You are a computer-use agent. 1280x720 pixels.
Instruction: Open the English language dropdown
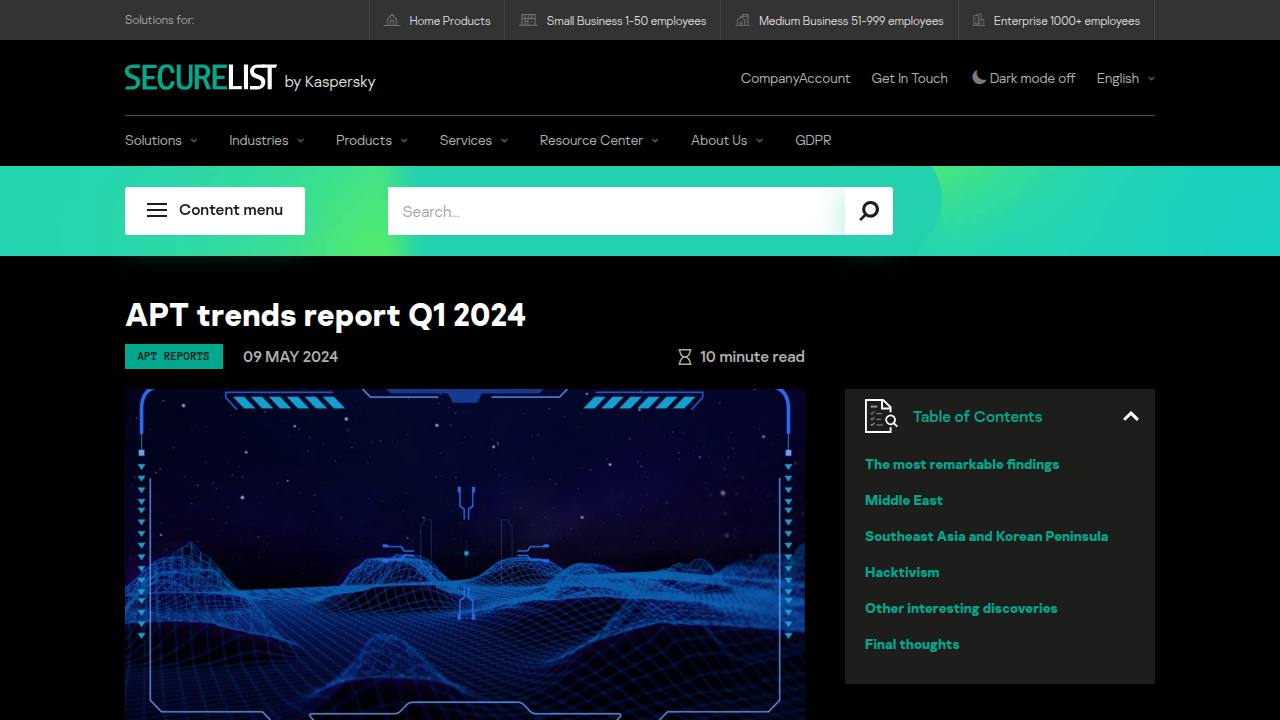[x=1125, y=78]
